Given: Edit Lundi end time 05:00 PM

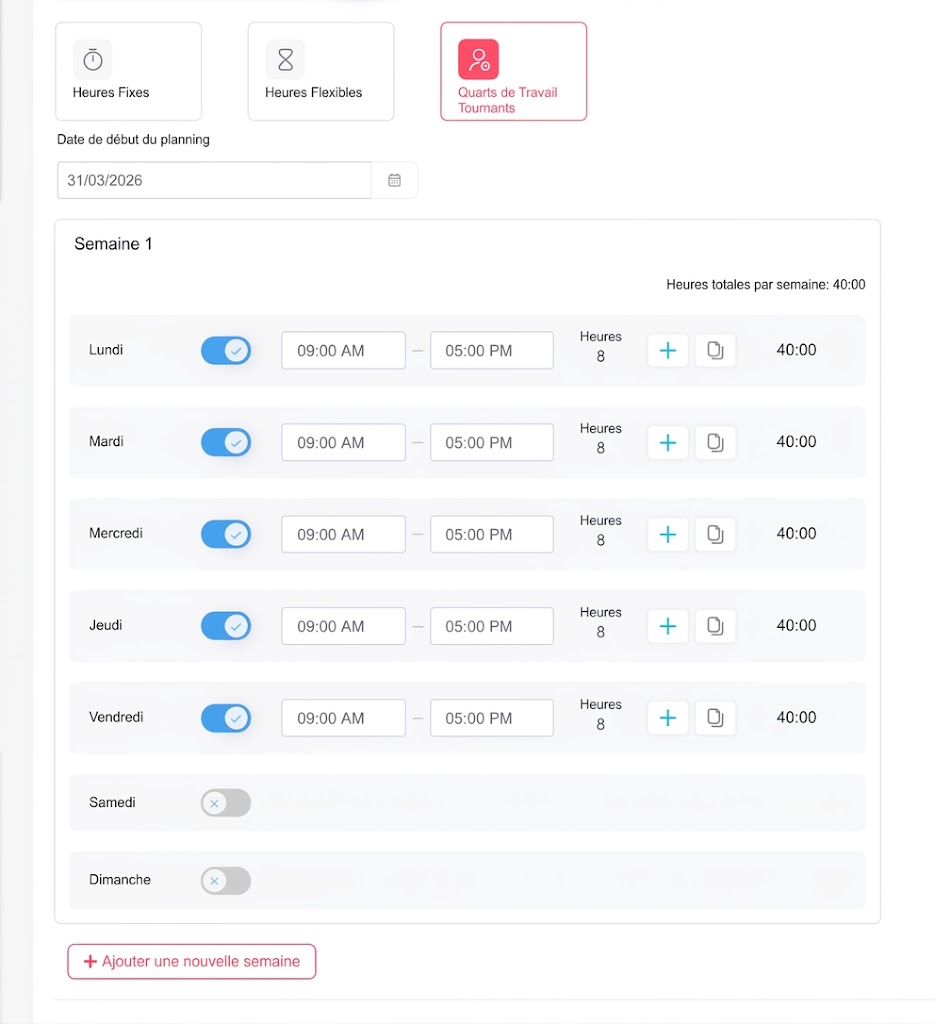Looking at the screenshot, I should [492, 351].
